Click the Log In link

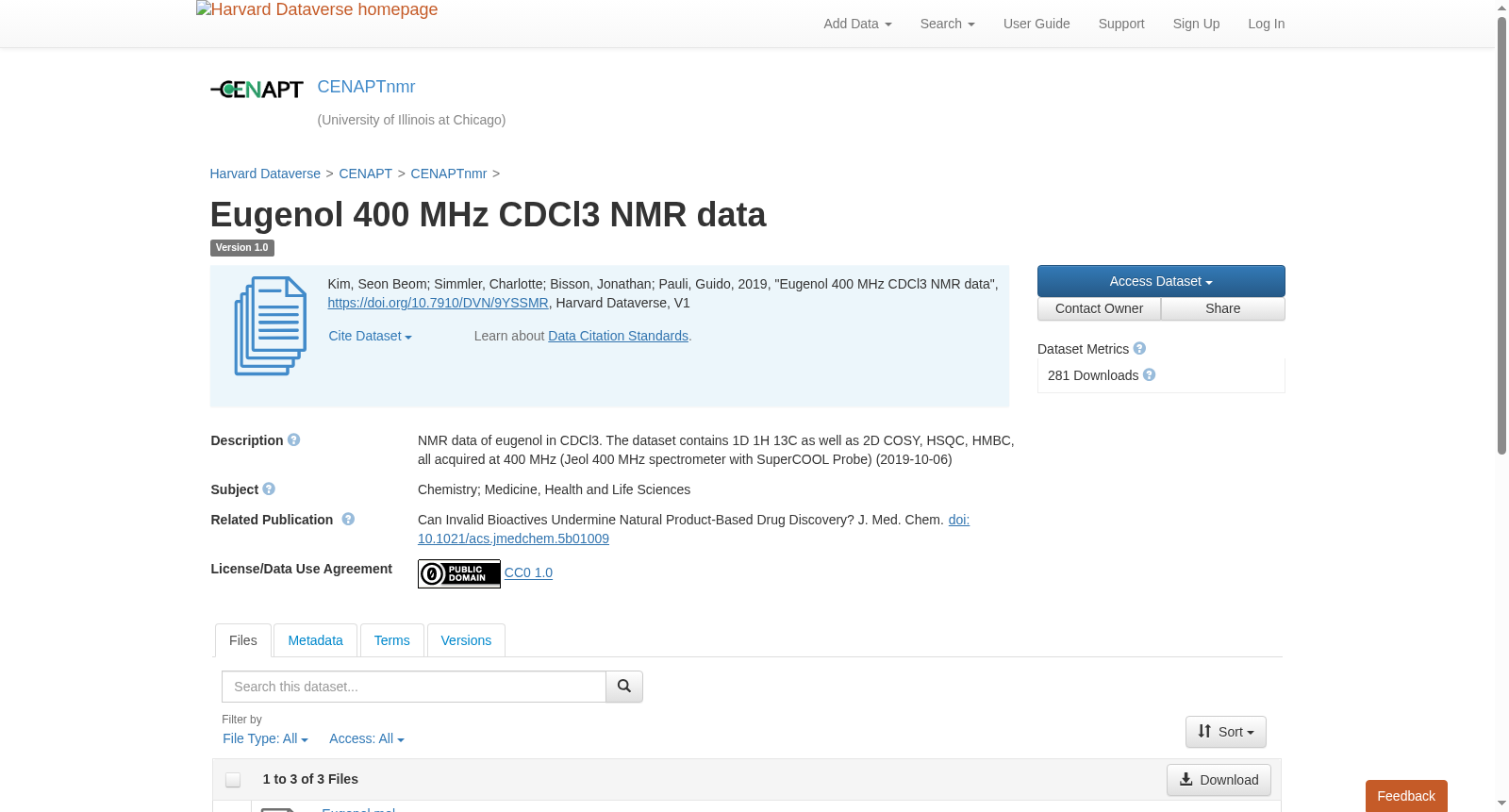point(1267,24)
